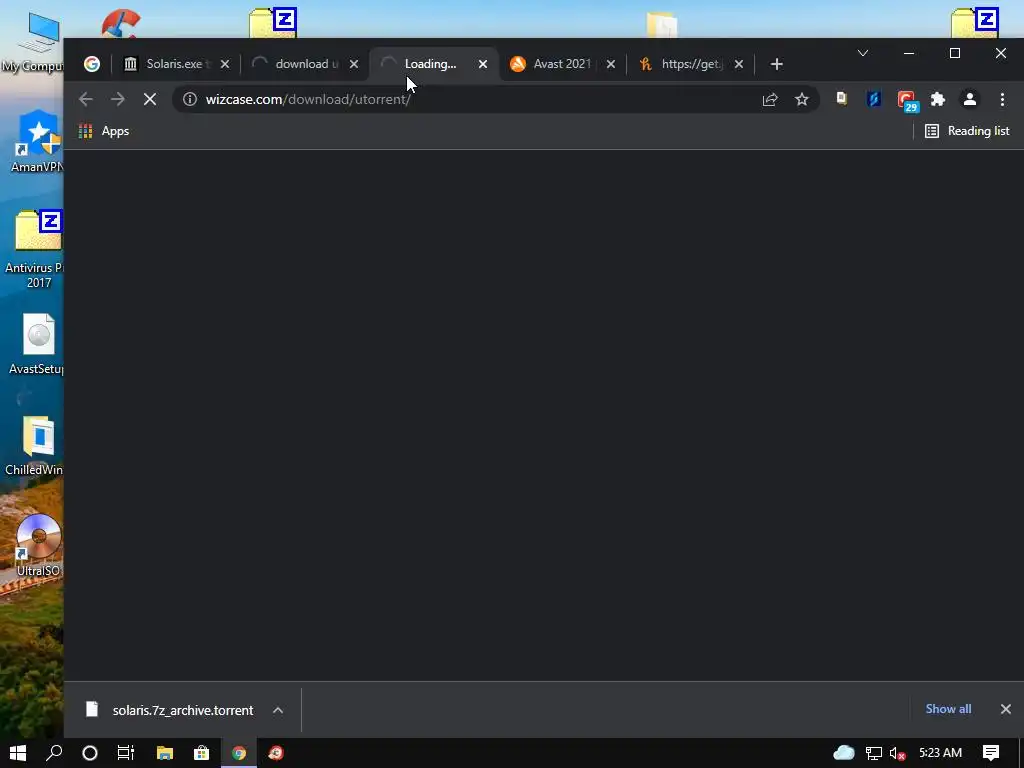Click the red taskbar app icon
Image resolution: width=1024 pixels, height=768 pixels.
point(276,753)
